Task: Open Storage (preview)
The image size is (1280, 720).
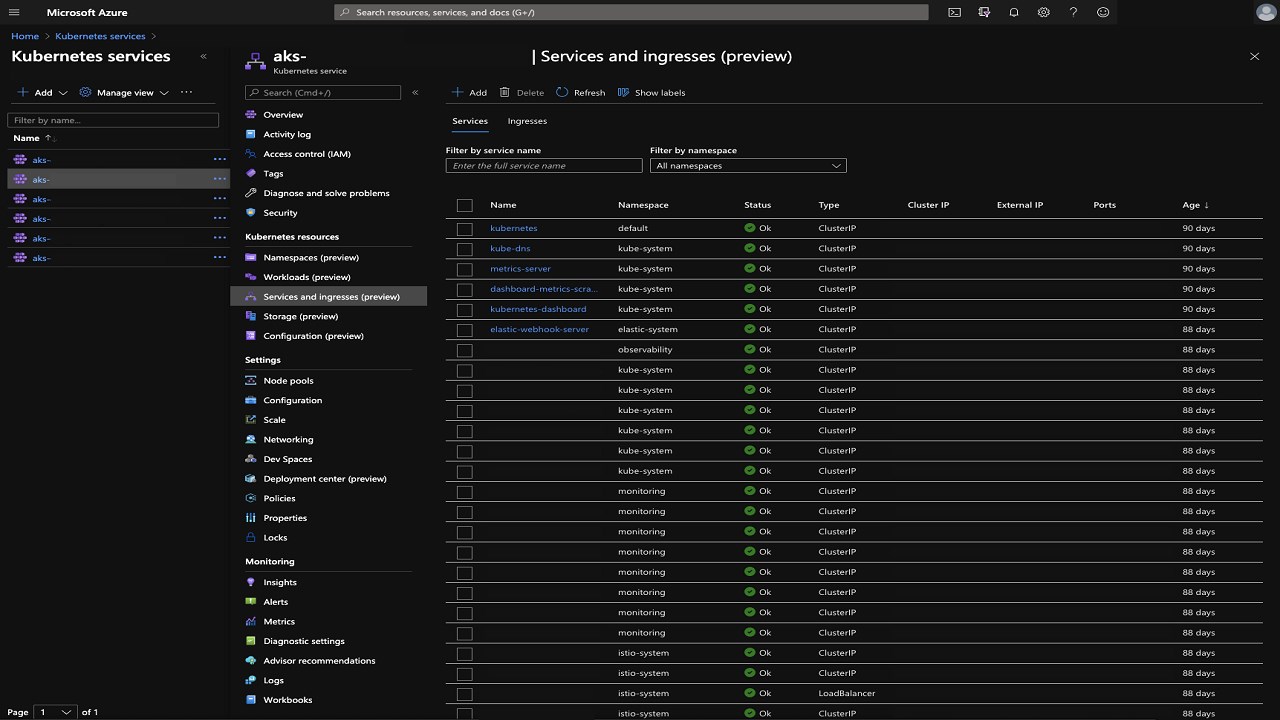Action: click(300, 316)
